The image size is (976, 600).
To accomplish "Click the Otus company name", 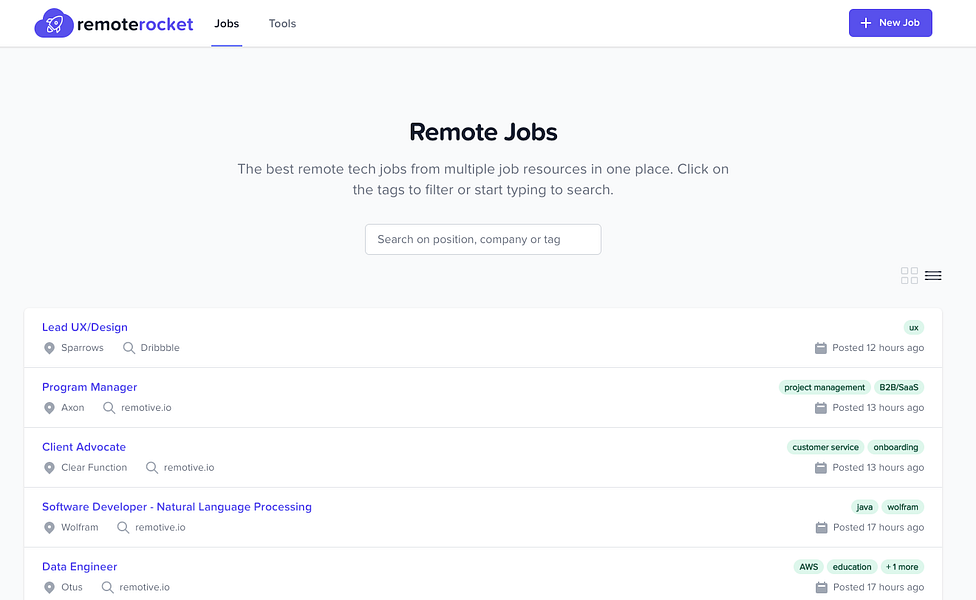I will tap(72, 587).
